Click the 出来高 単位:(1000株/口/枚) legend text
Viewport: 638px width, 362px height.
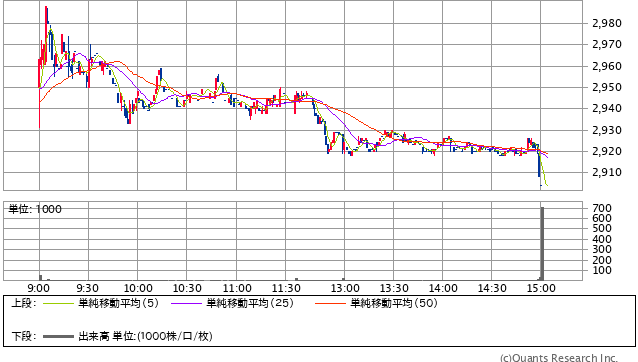click(145, 336)
